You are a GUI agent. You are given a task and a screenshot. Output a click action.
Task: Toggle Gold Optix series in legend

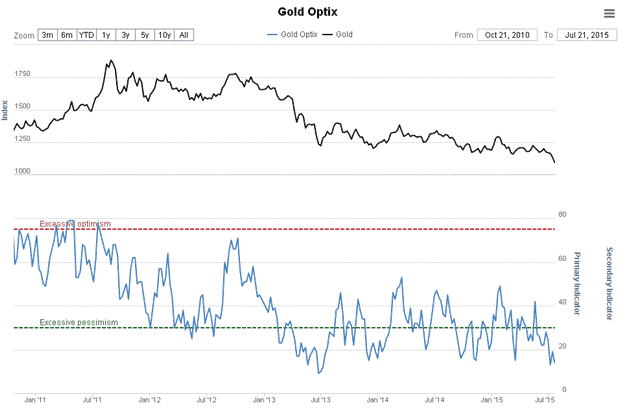point(297,35)
